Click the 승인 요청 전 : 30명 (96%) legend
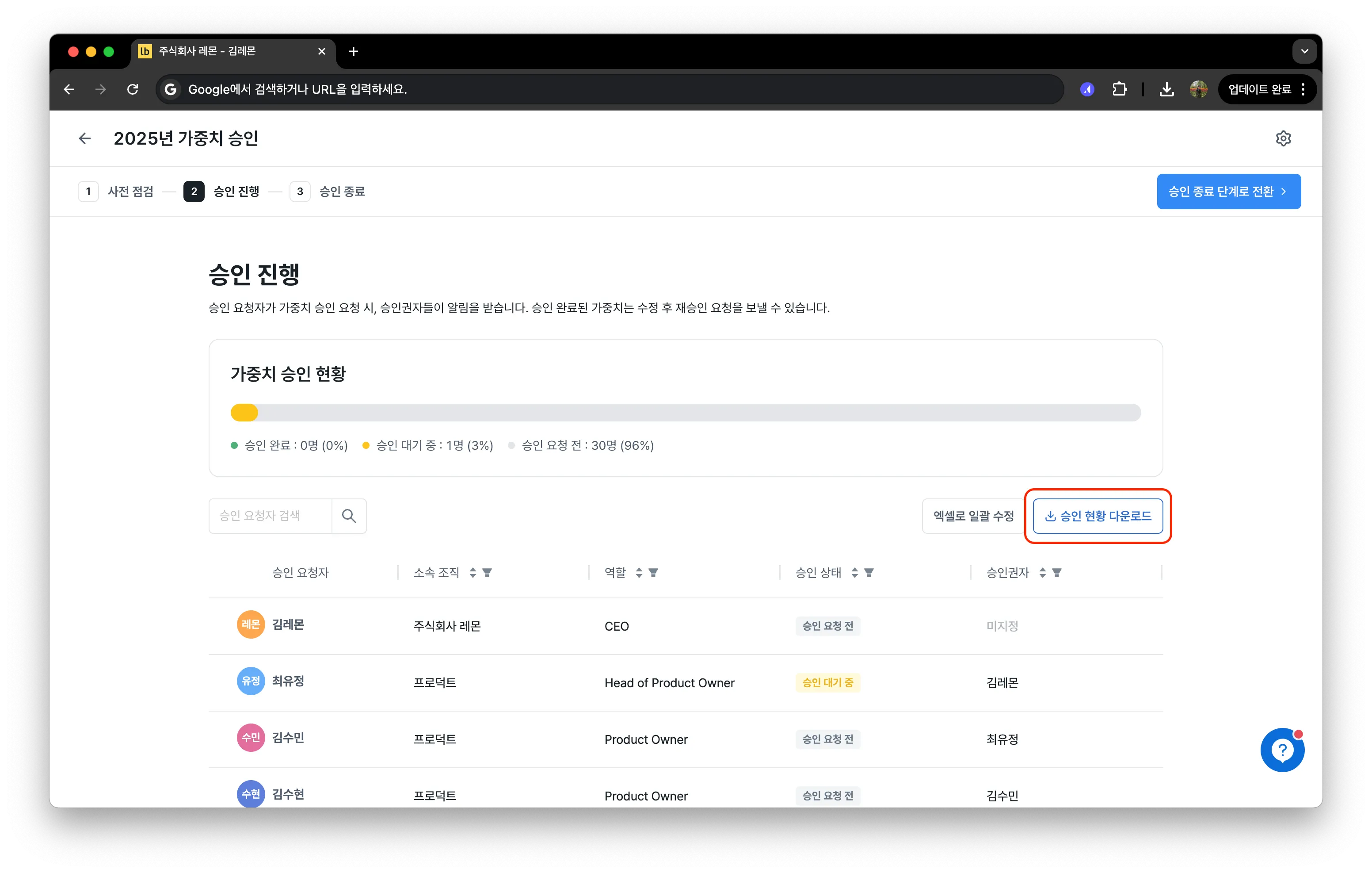This screenshot has width=1372, height=873. click(581, 445)
